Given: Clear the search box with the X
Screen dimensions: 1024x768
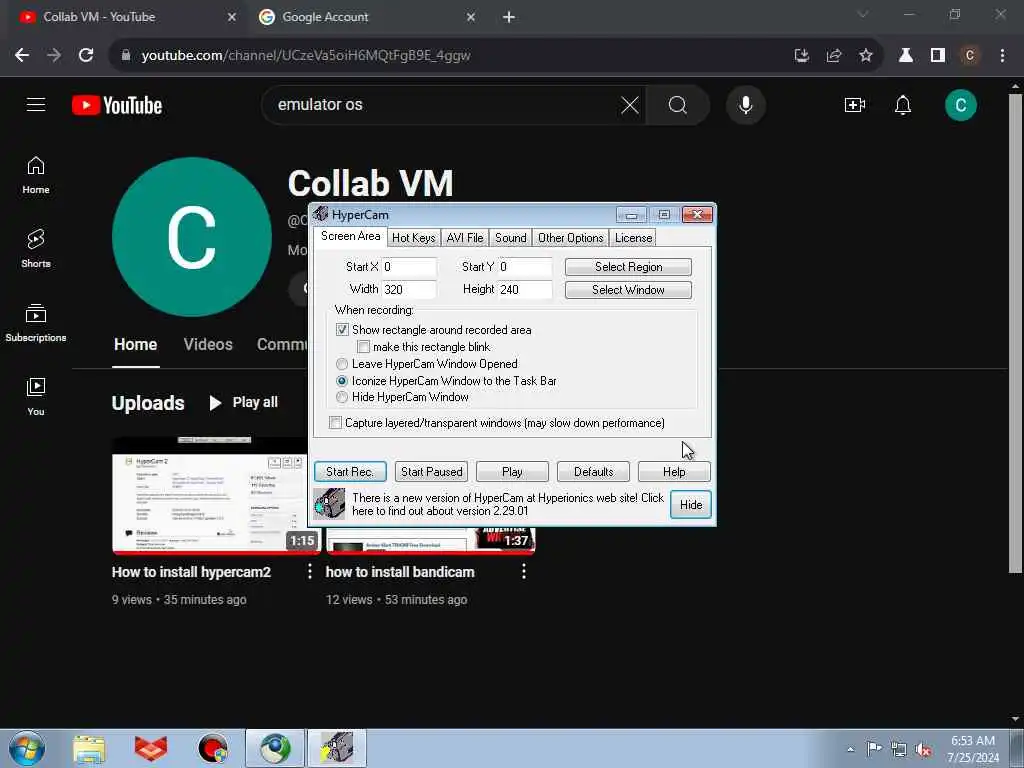Looking at the screenshot, I should click(630, 104).
